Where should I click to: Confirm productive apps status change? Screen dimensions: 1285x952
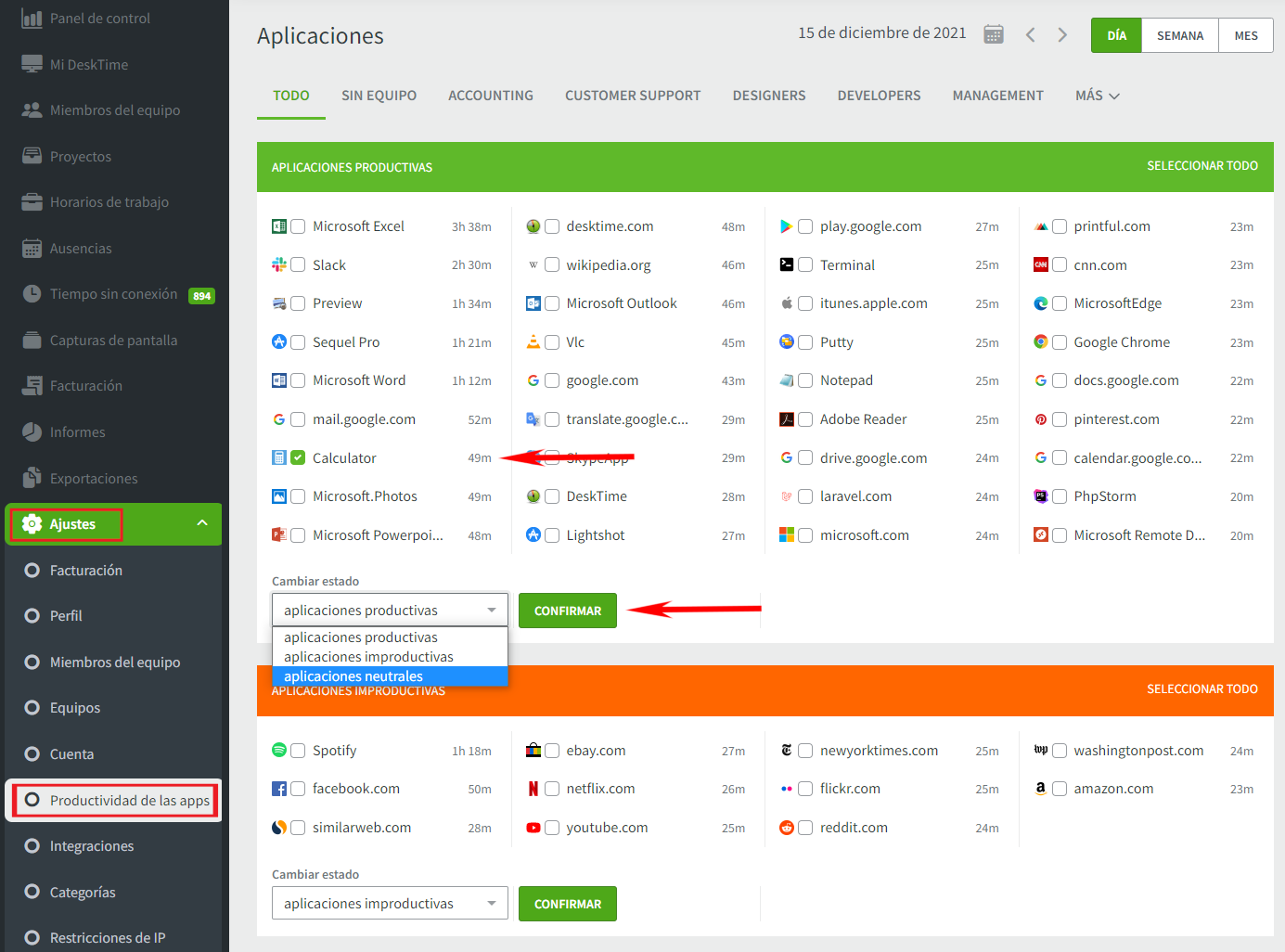pos(568,611)
